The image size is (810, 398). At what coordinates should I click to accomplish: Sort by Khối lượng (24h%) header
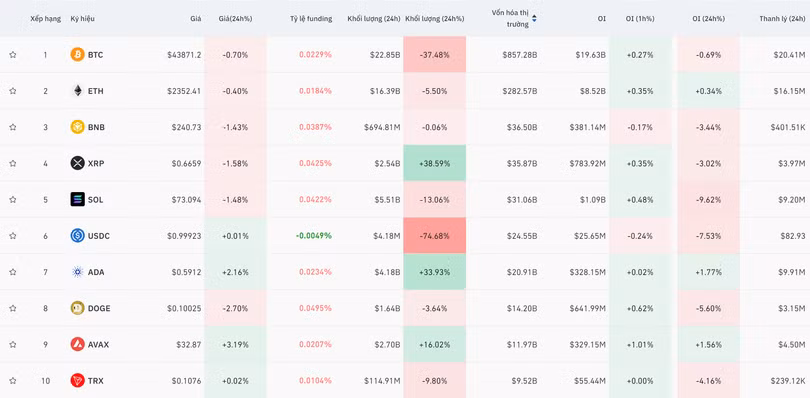(x=435, y=19)
